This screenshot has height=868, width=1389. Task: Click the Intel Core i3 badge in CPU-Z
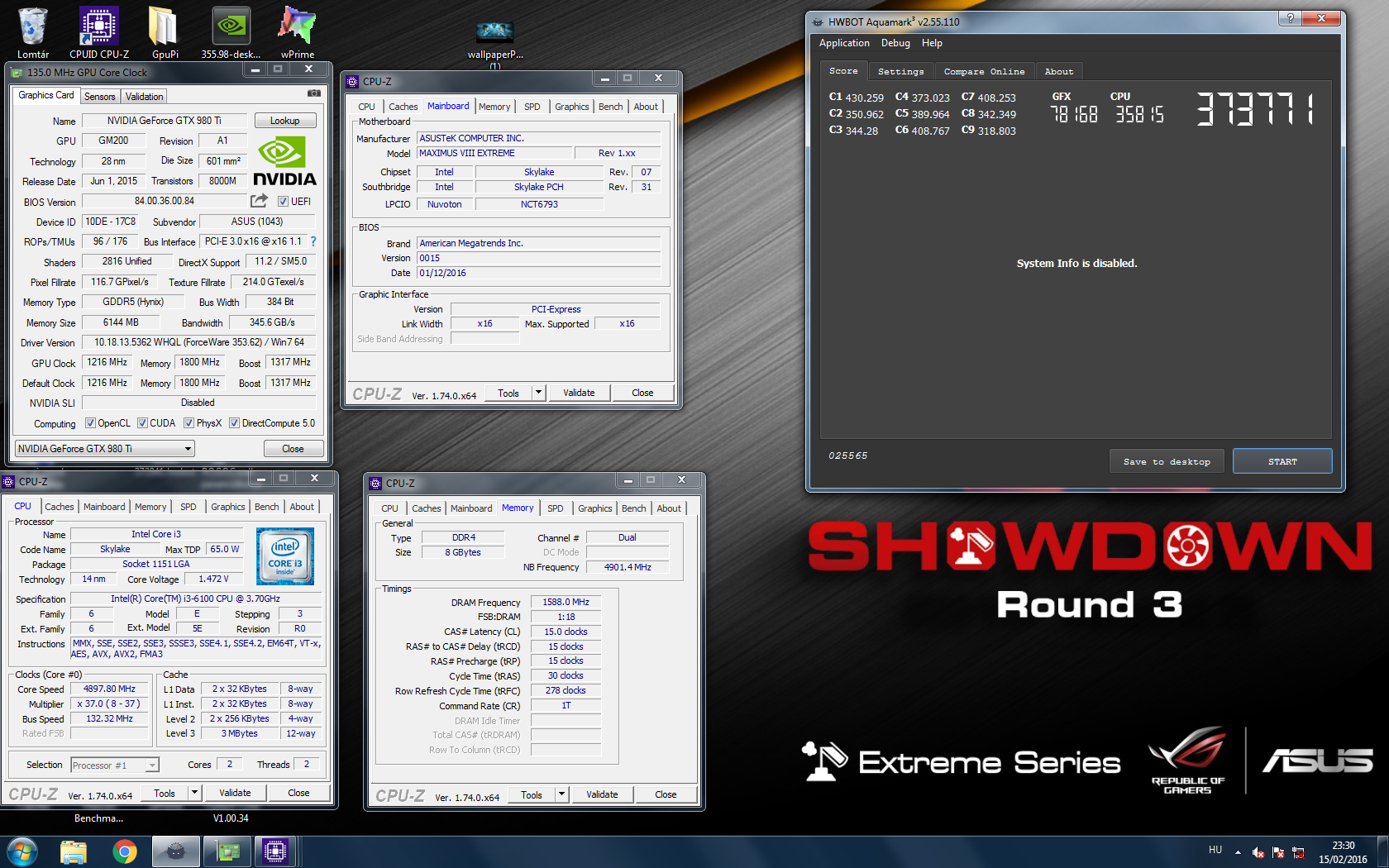285,556
